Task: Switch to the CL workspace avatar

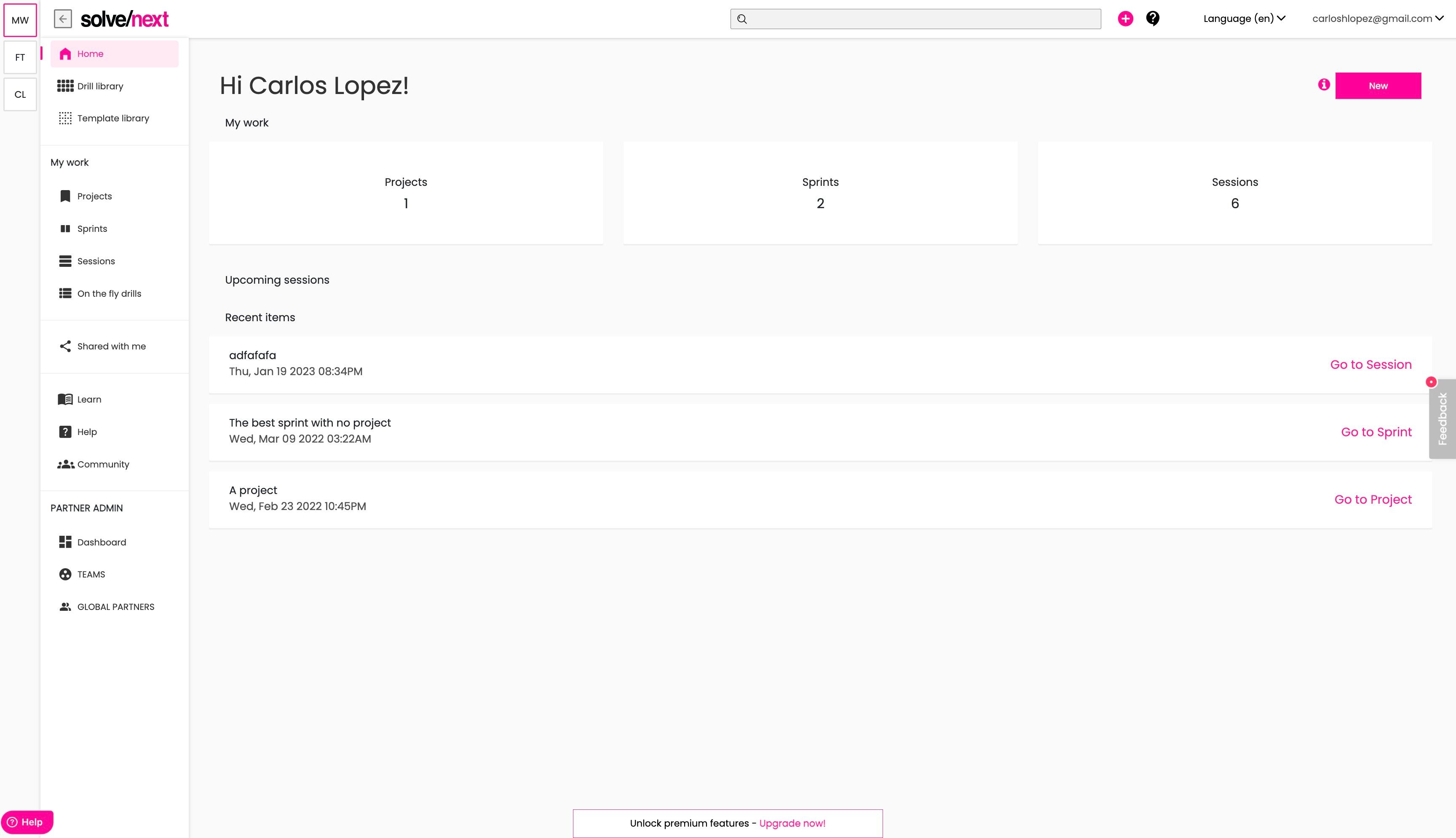Action: tap(19, 94)
